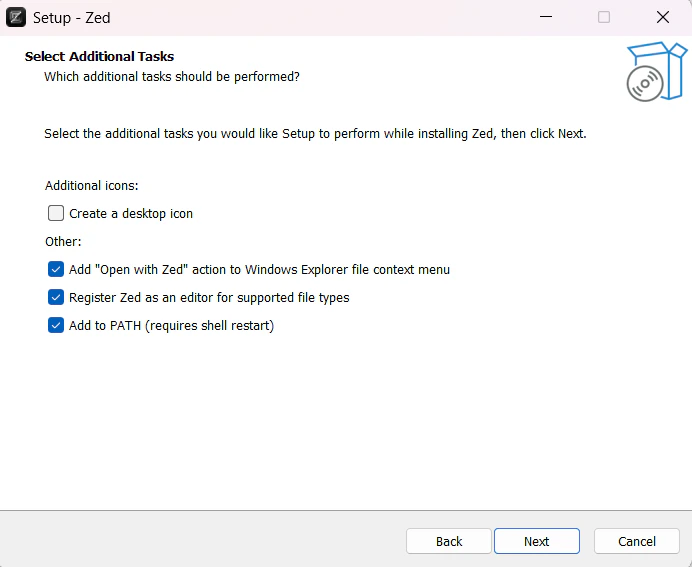Click "Which additional tasks should be performed?" text
The height and width of the screenshot is (567, 692).
pyautogui.click(x=172, y=77)
